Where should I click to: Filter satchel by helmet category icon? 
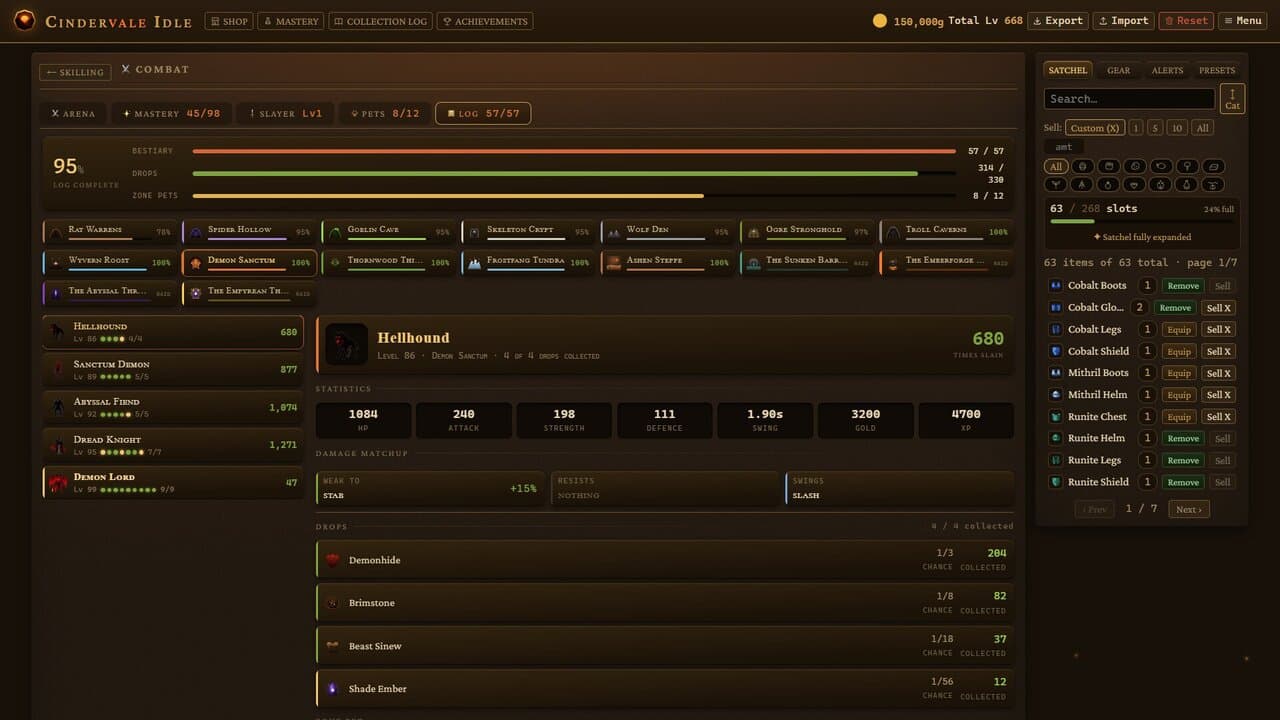(x=1082, y=166)
